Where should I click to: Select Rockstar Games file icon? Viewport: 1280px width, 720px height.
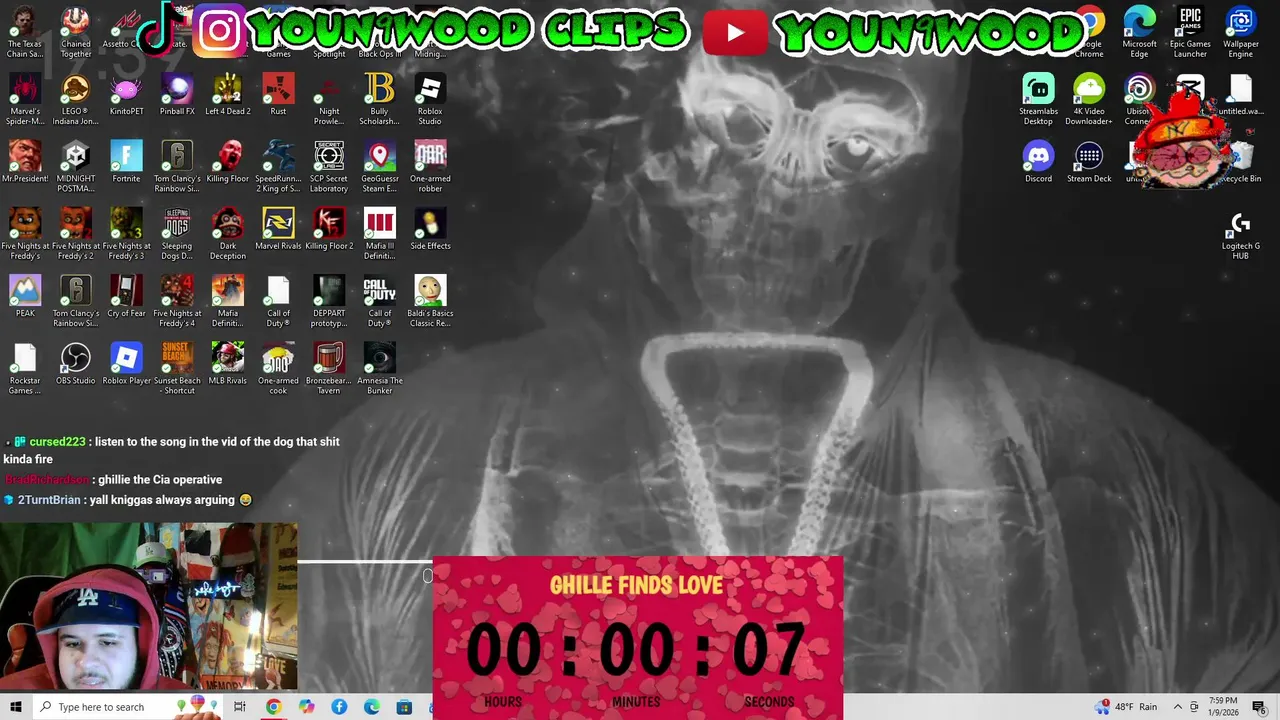click(x=25, y=368)
